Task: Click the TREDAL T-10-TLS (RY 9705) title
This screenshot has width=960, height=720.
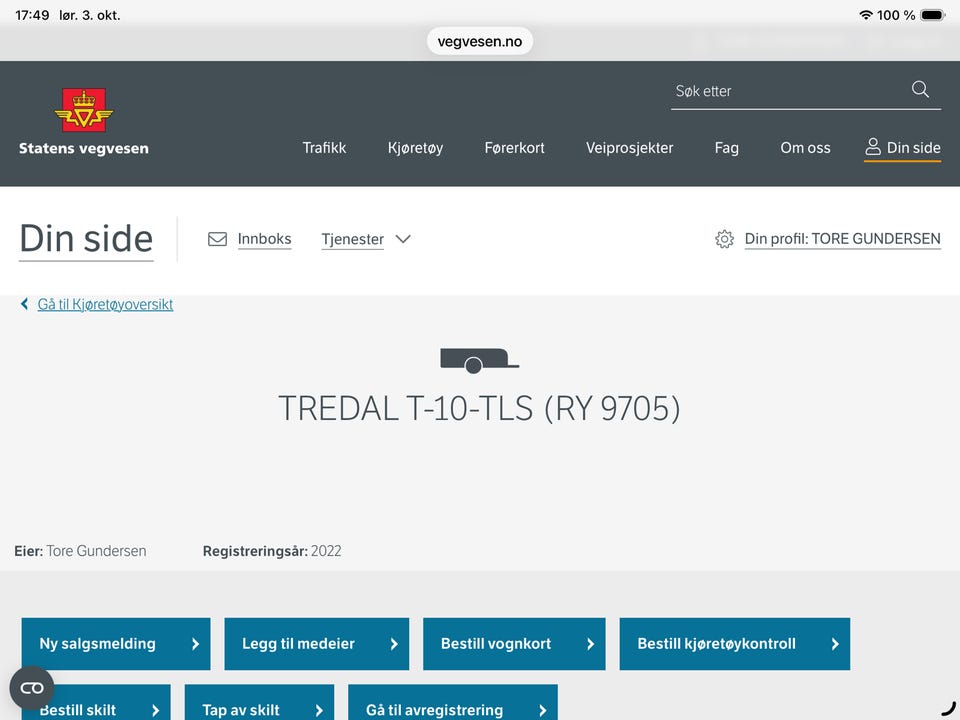Action: pyautogui.click(x=479, y=408)
